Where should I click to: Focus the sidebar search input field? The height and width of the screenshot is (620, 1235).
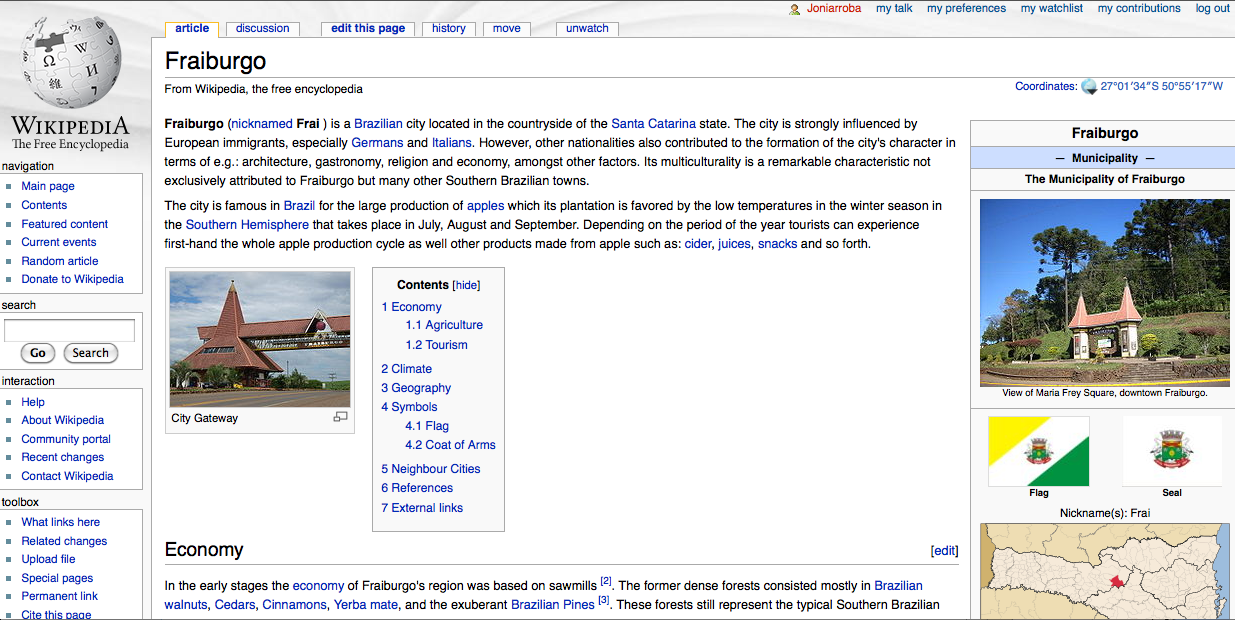click(69, 330)
